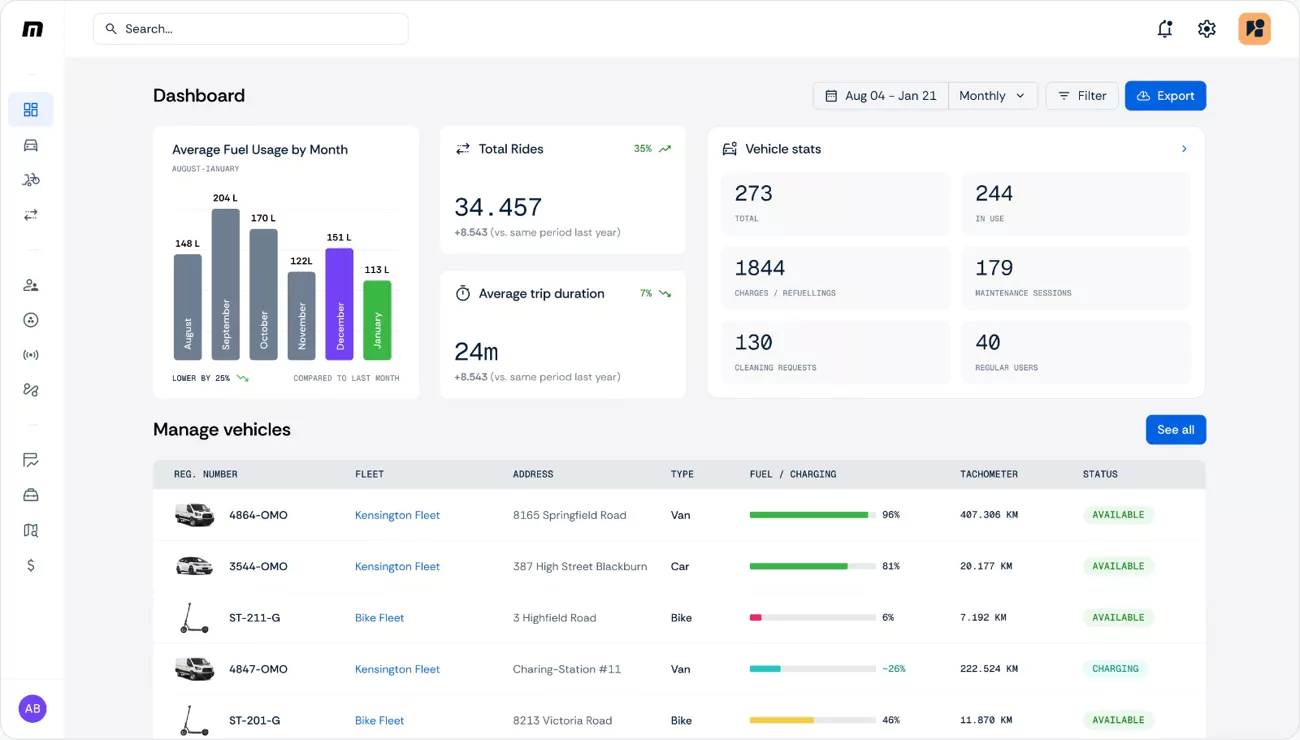The image size is (1300, 740).
Task: Open the settings gear icon
Action: pyautogui.click(x=1206, y=28)
